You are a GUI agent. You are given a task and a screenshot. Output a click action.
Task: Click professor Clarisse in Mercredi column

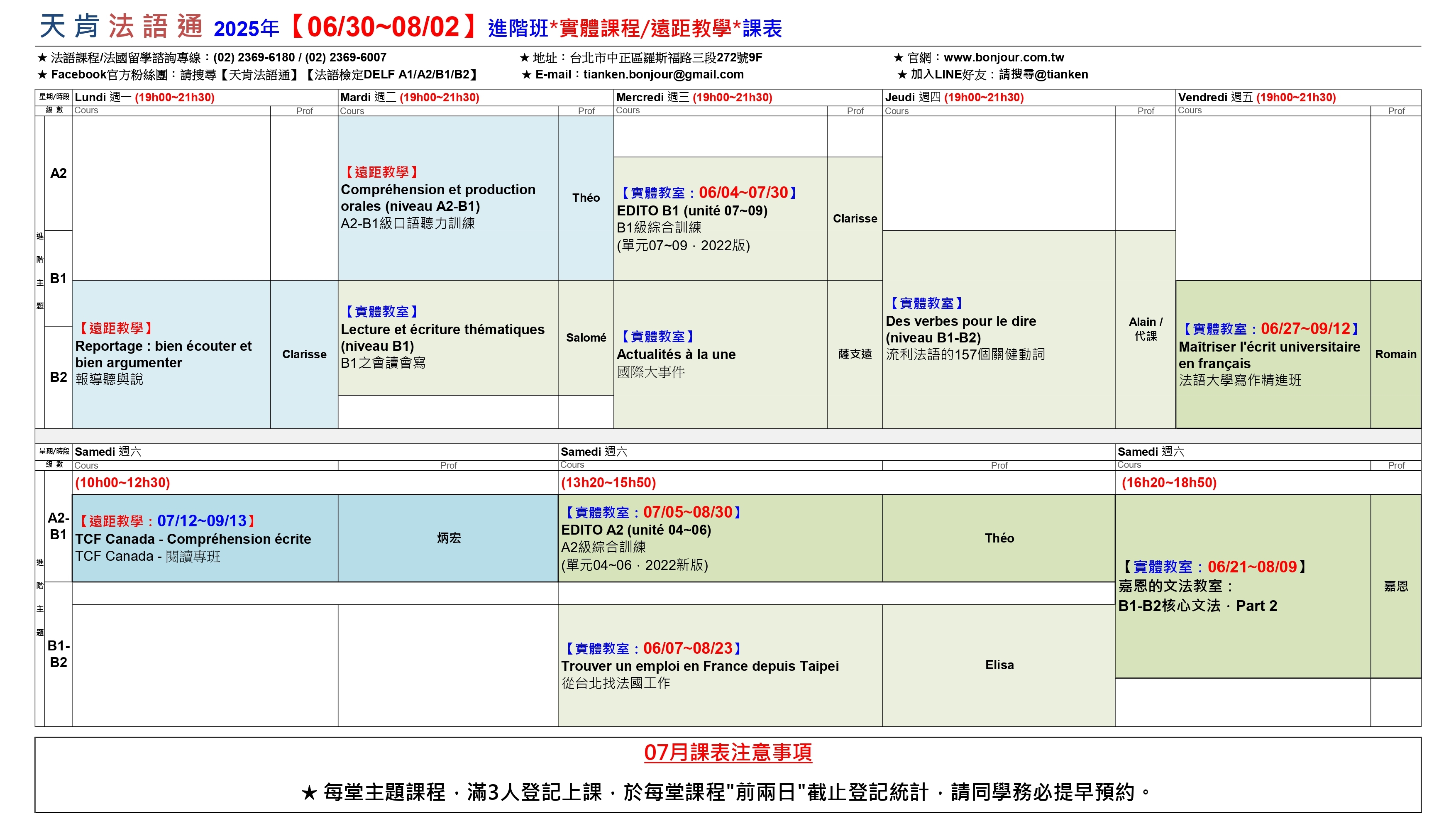tap(855, 218)
